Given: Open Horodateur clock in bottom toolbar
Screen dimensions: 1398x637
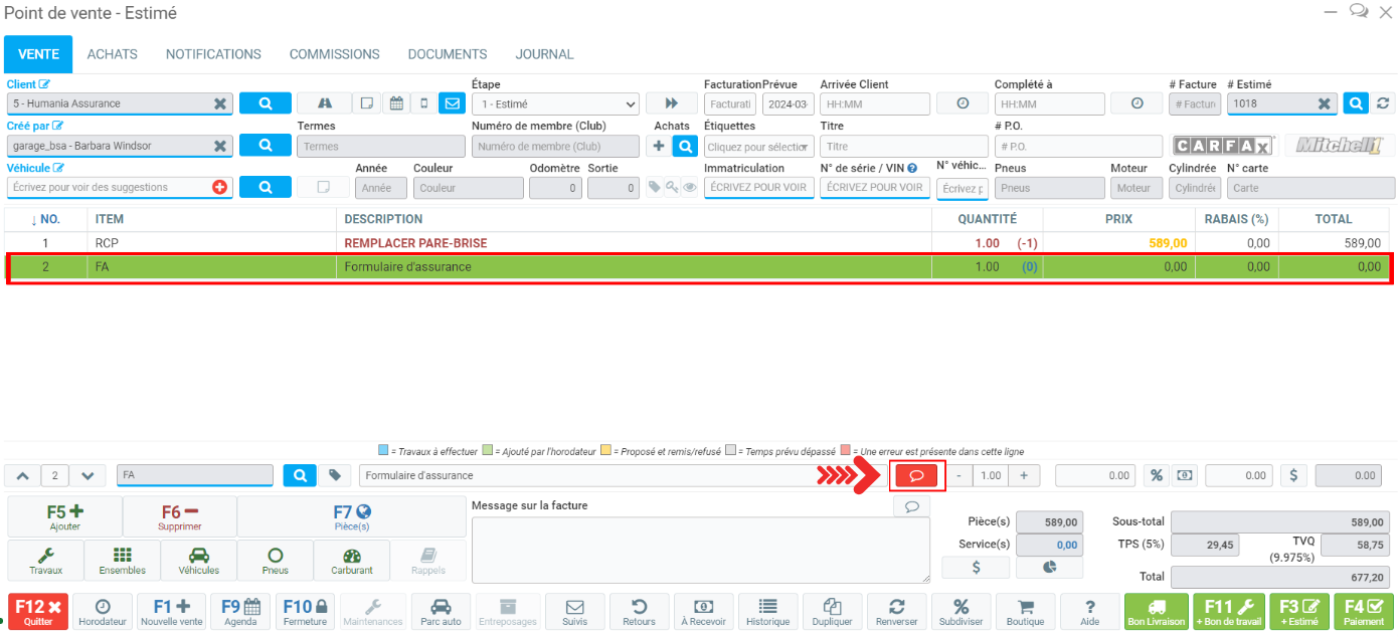Looking at the screenshot, I should (x=102, y=611).
